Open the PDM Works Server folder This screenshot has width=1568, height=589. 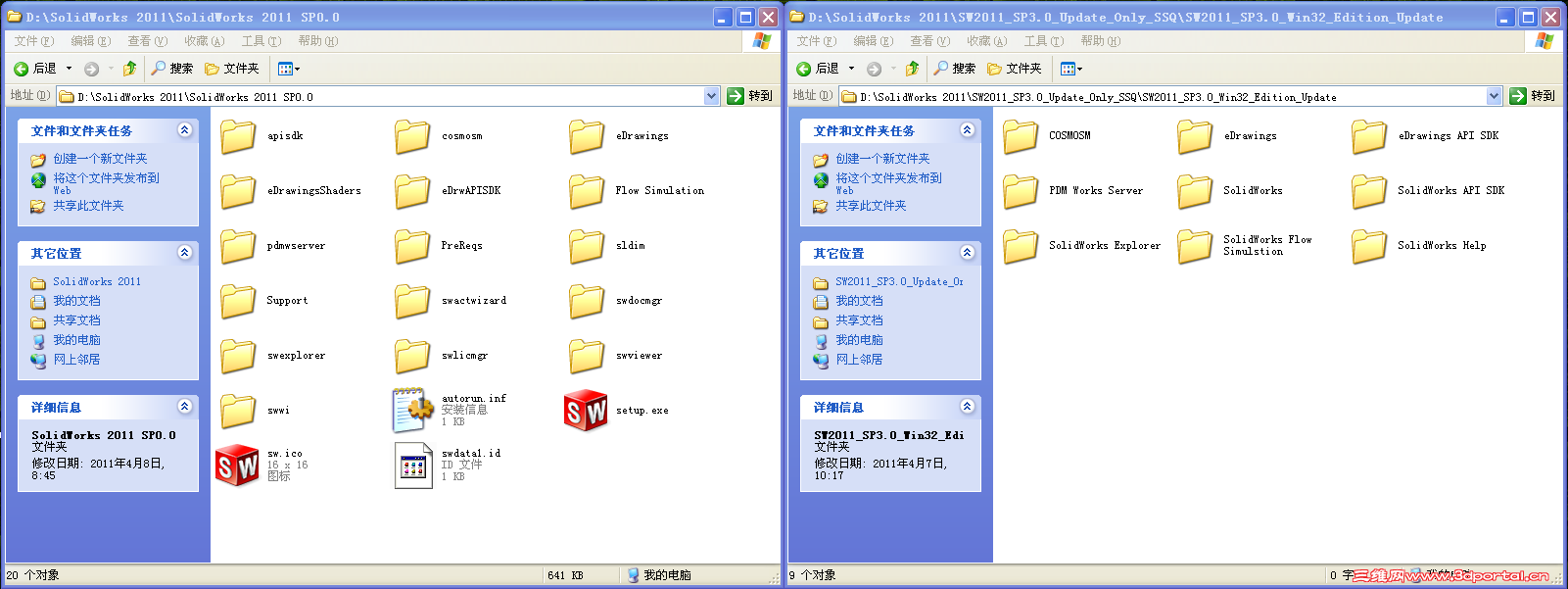(1021, 191)
